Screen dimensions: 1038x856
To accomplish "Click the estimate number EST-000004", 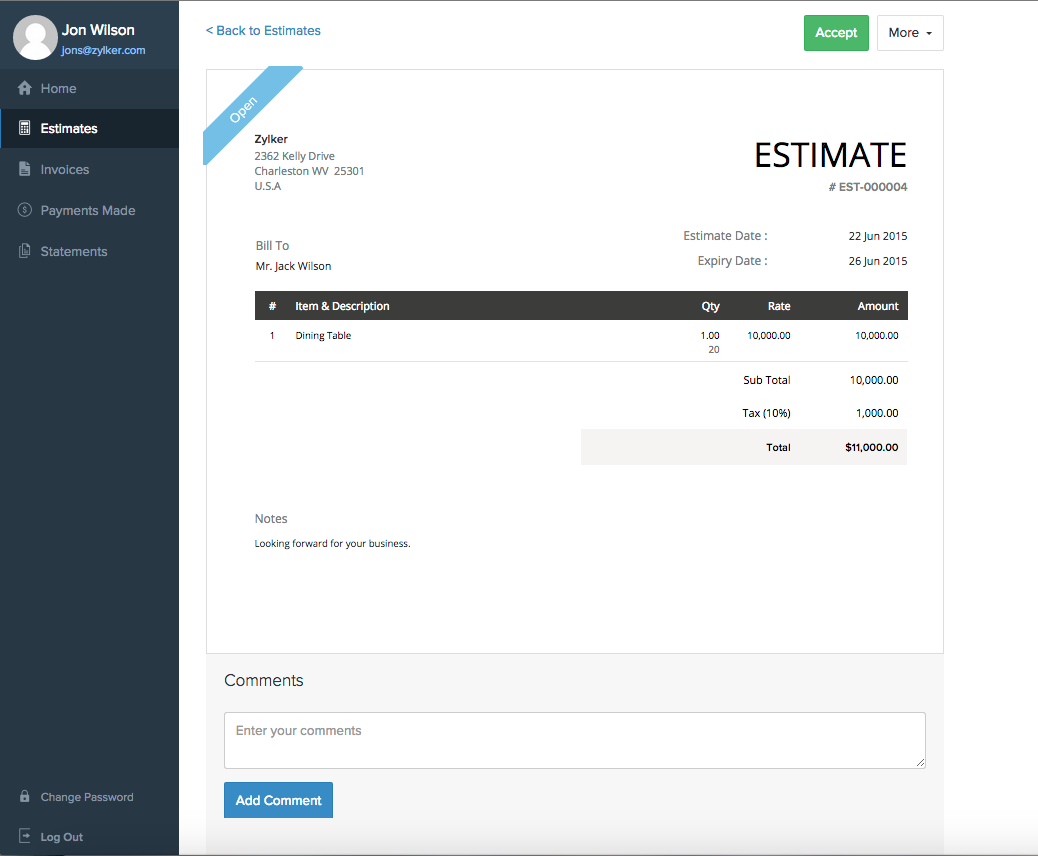I will [x=868, y=187].
